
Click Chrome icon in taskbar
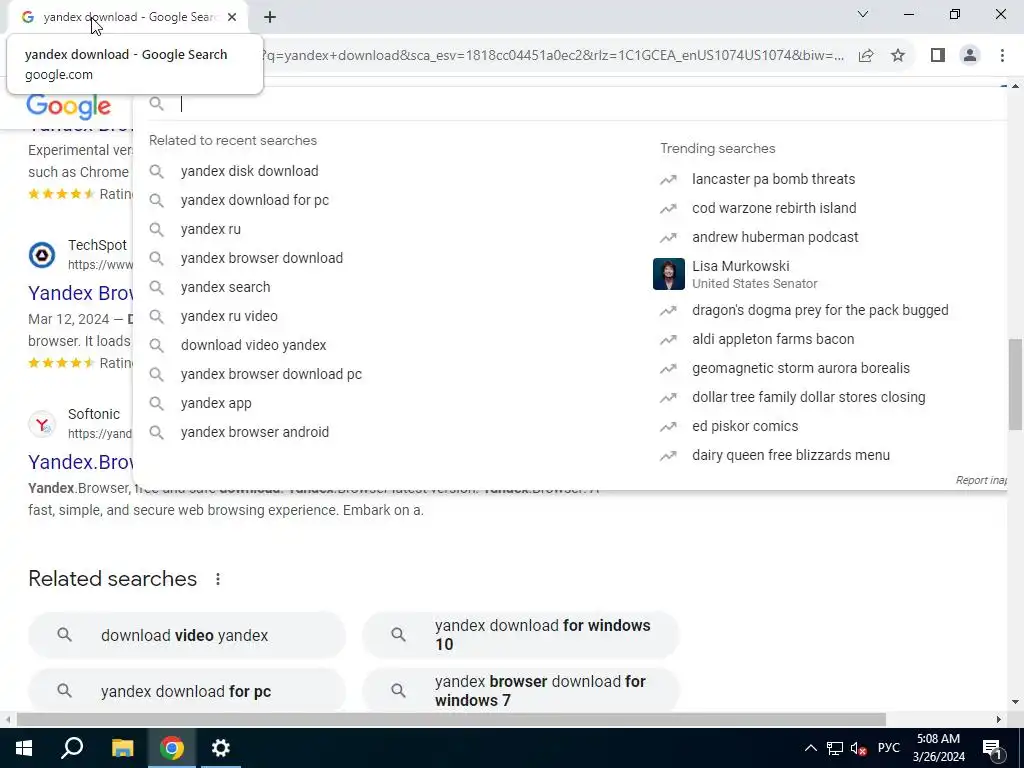172,748
